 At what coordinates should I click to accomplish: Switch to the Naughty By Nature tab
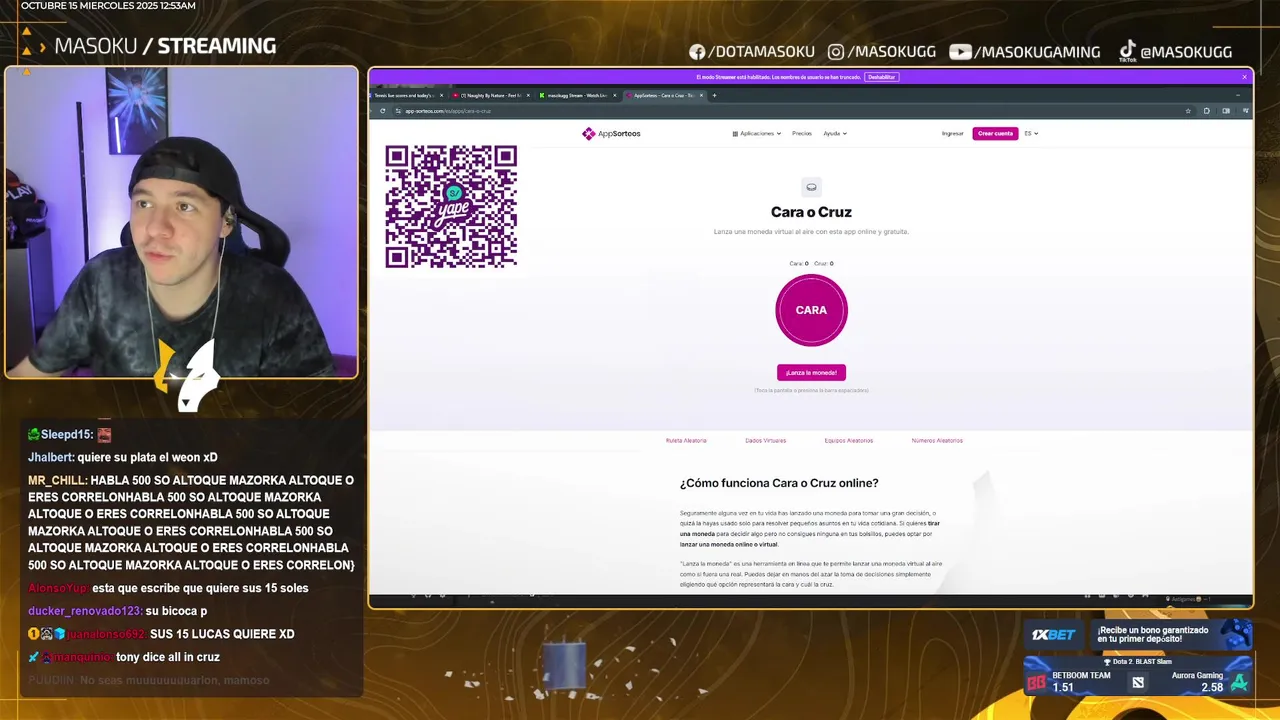click(491, 95)
